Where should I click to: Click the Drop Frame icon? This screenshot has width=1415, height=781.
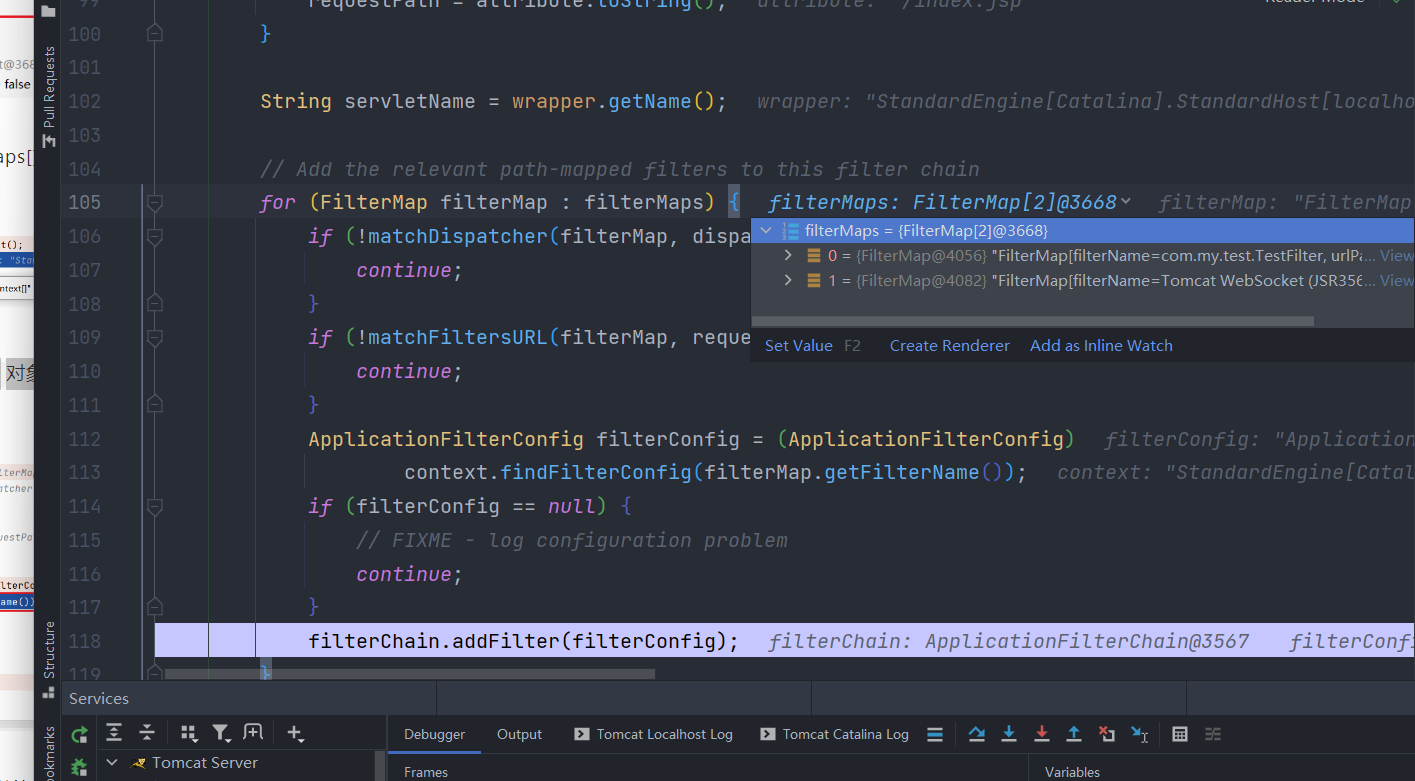(x=1106, y=734)
